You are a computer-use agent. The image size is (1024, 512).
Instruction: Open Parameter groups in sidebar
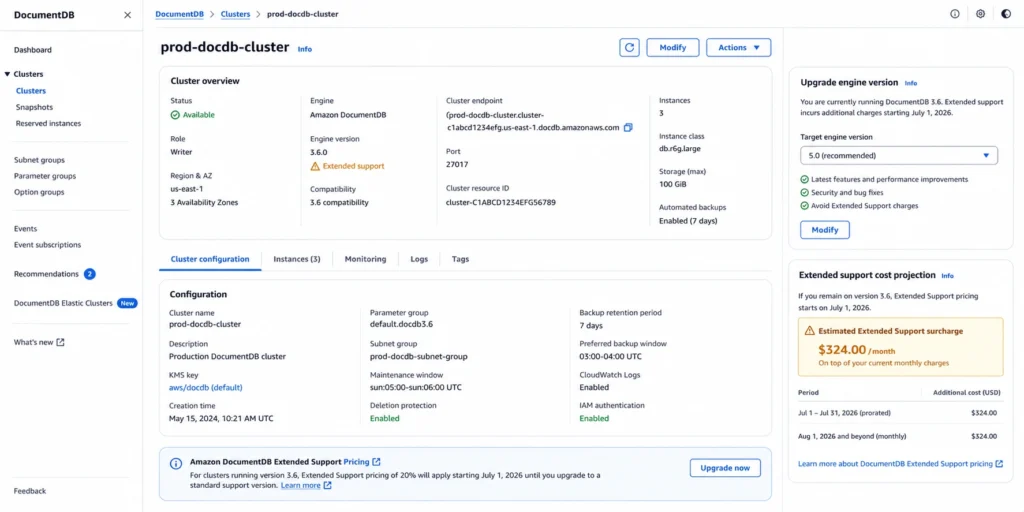[45, 176]
